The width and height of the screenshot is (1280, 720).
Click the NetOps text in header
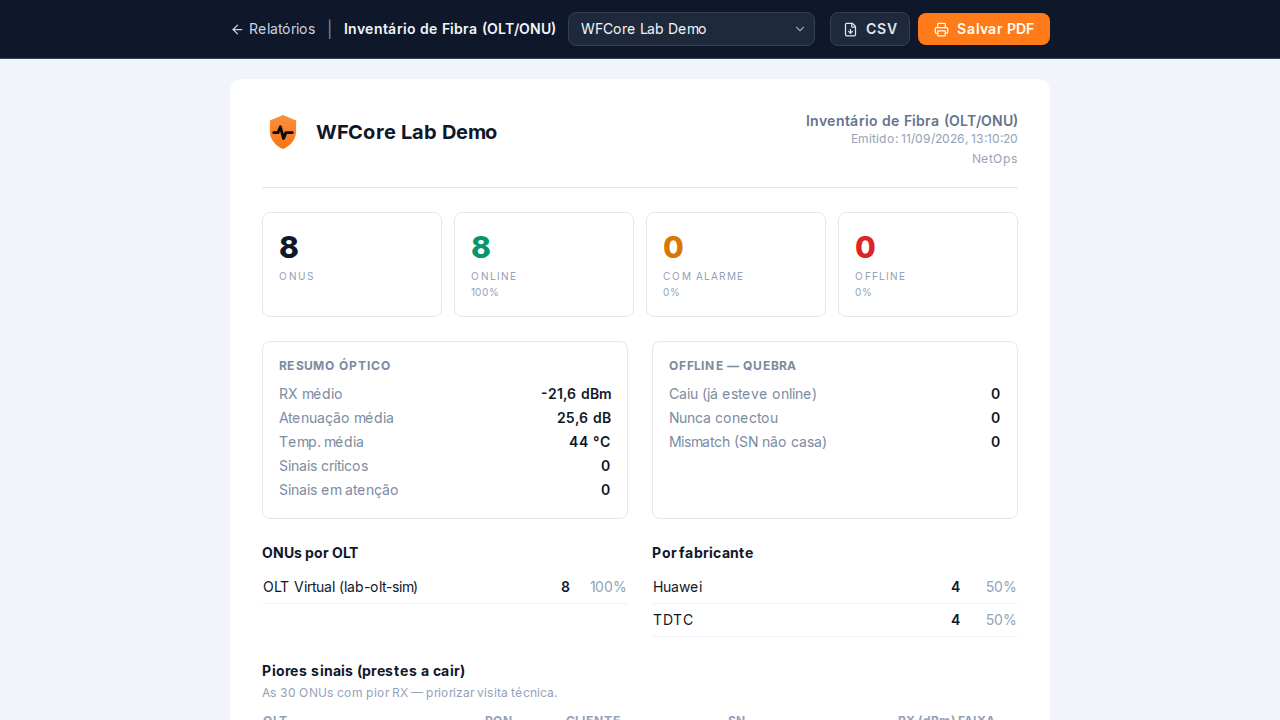pos(995,158)
